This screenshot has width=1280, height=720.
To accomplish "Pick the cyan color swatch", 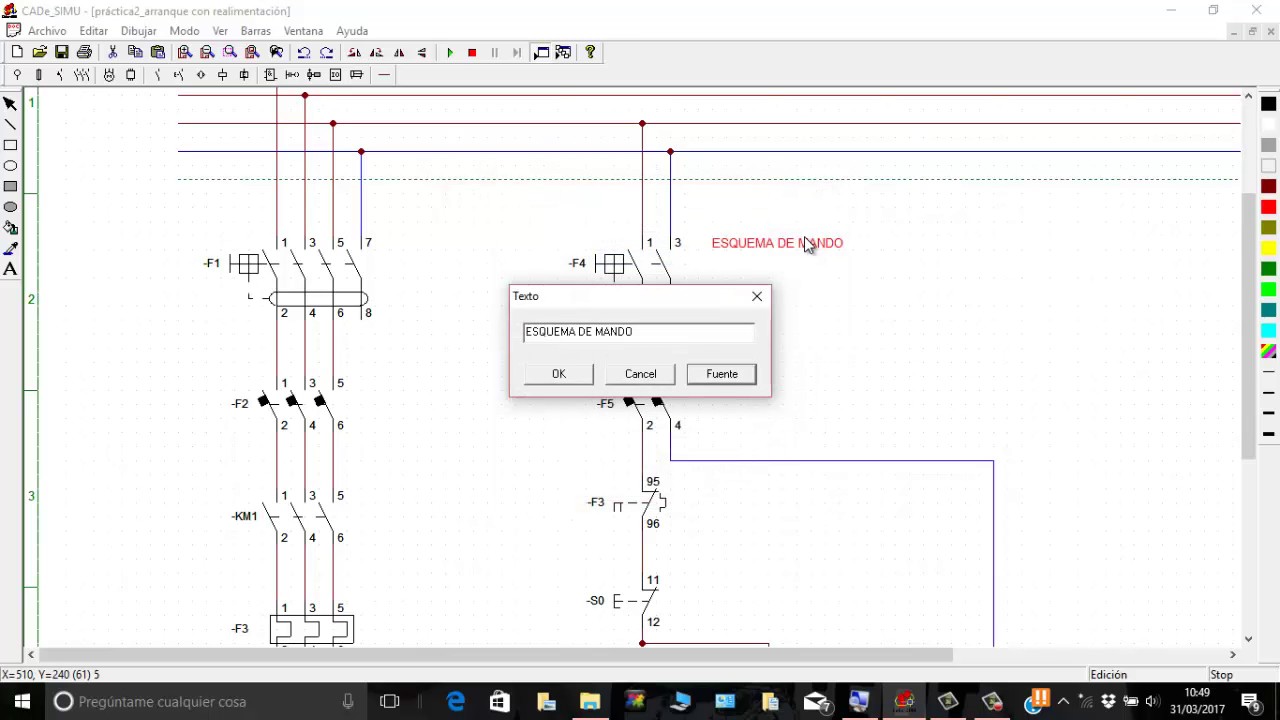I will (x=1268, y=331).
